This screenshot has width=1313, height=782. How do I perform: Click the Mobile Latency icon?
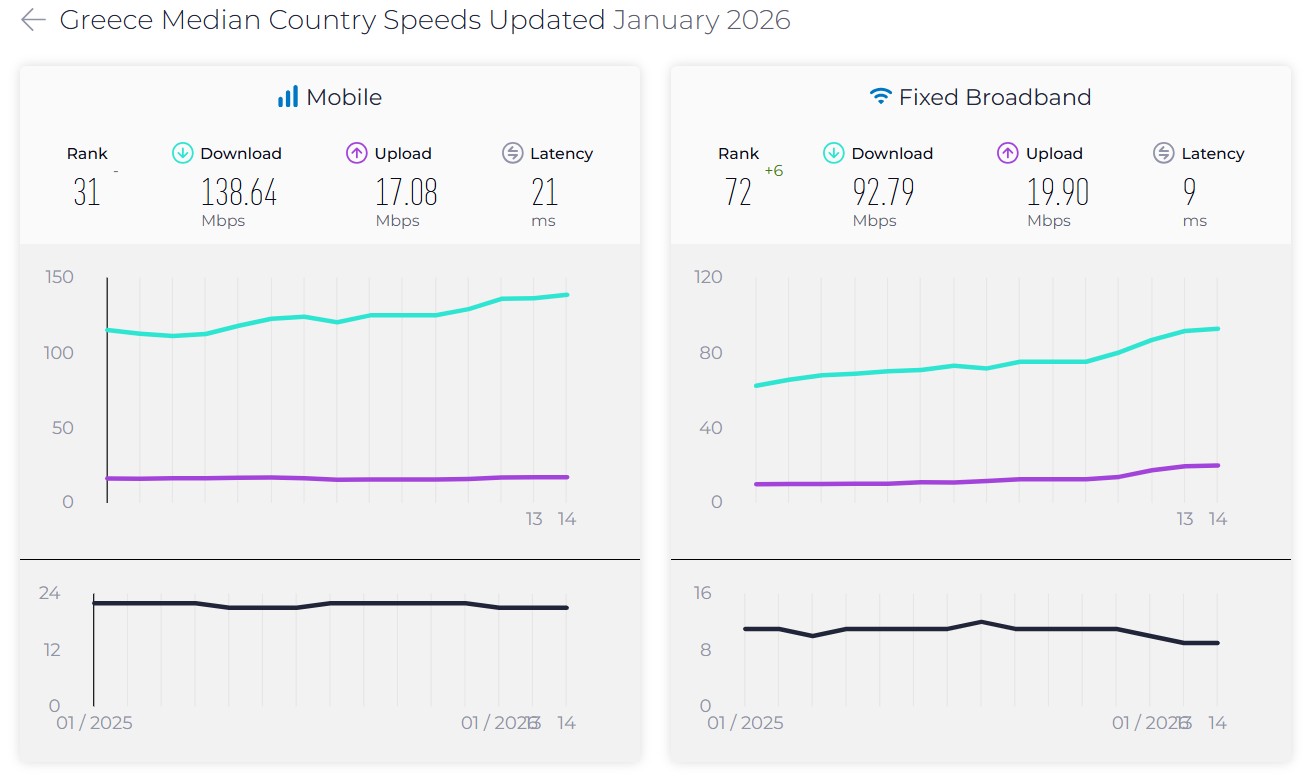[512, 153]
